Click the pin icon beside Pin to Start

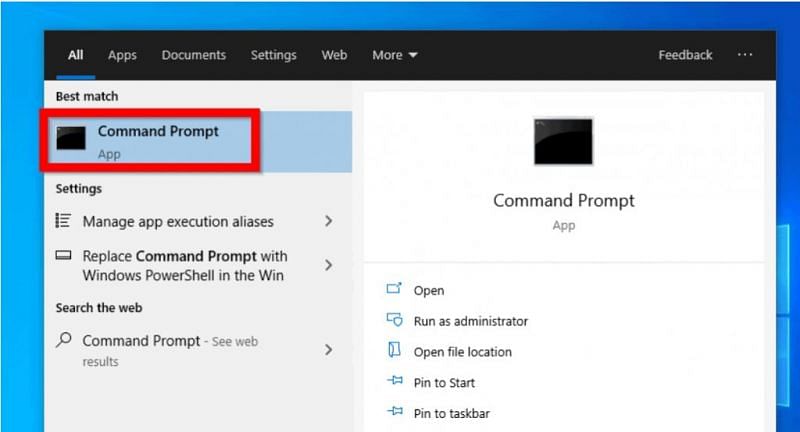[395, 380]
